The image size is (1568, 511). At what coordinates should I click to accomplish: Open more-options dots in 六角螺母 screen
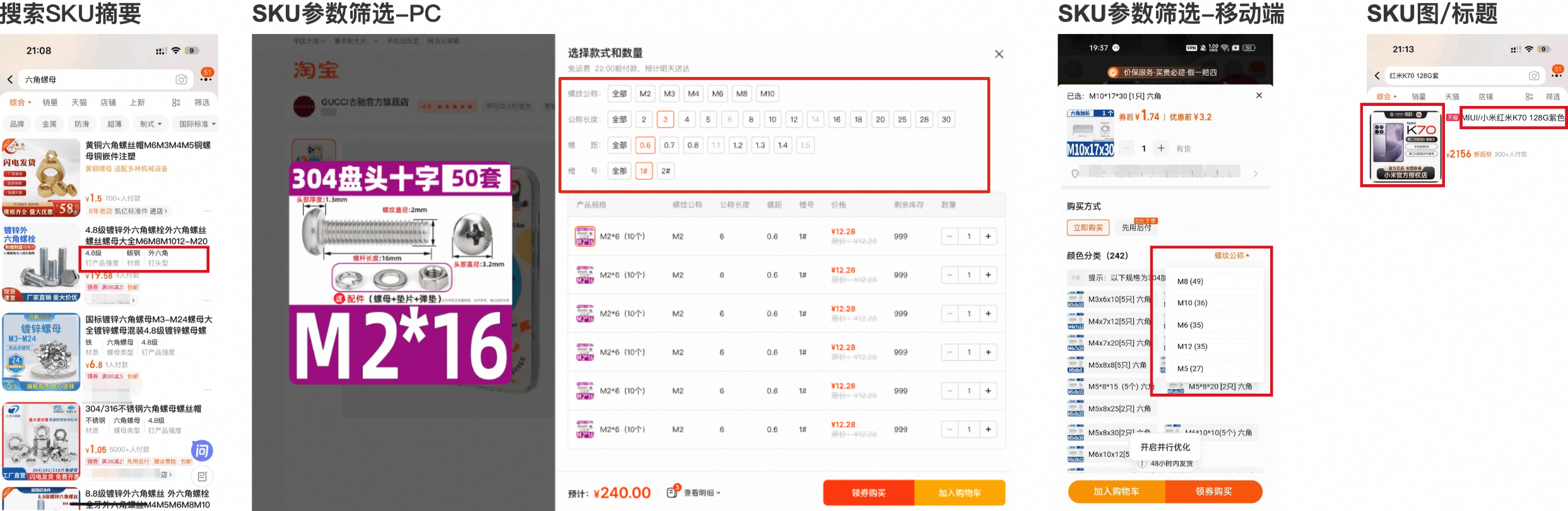pyautogui.click(x=206, y=79)
